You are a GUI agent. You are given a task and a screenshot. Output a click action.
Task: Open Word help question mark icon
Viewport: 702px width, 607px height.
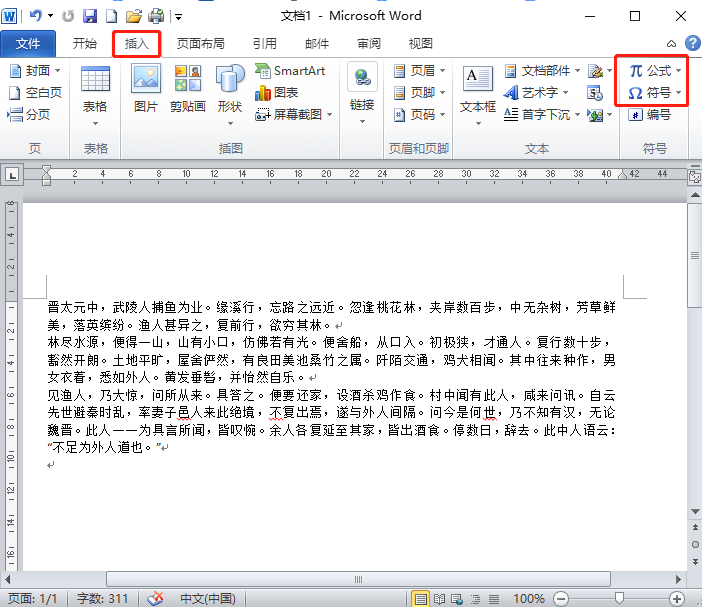[693, 43]
